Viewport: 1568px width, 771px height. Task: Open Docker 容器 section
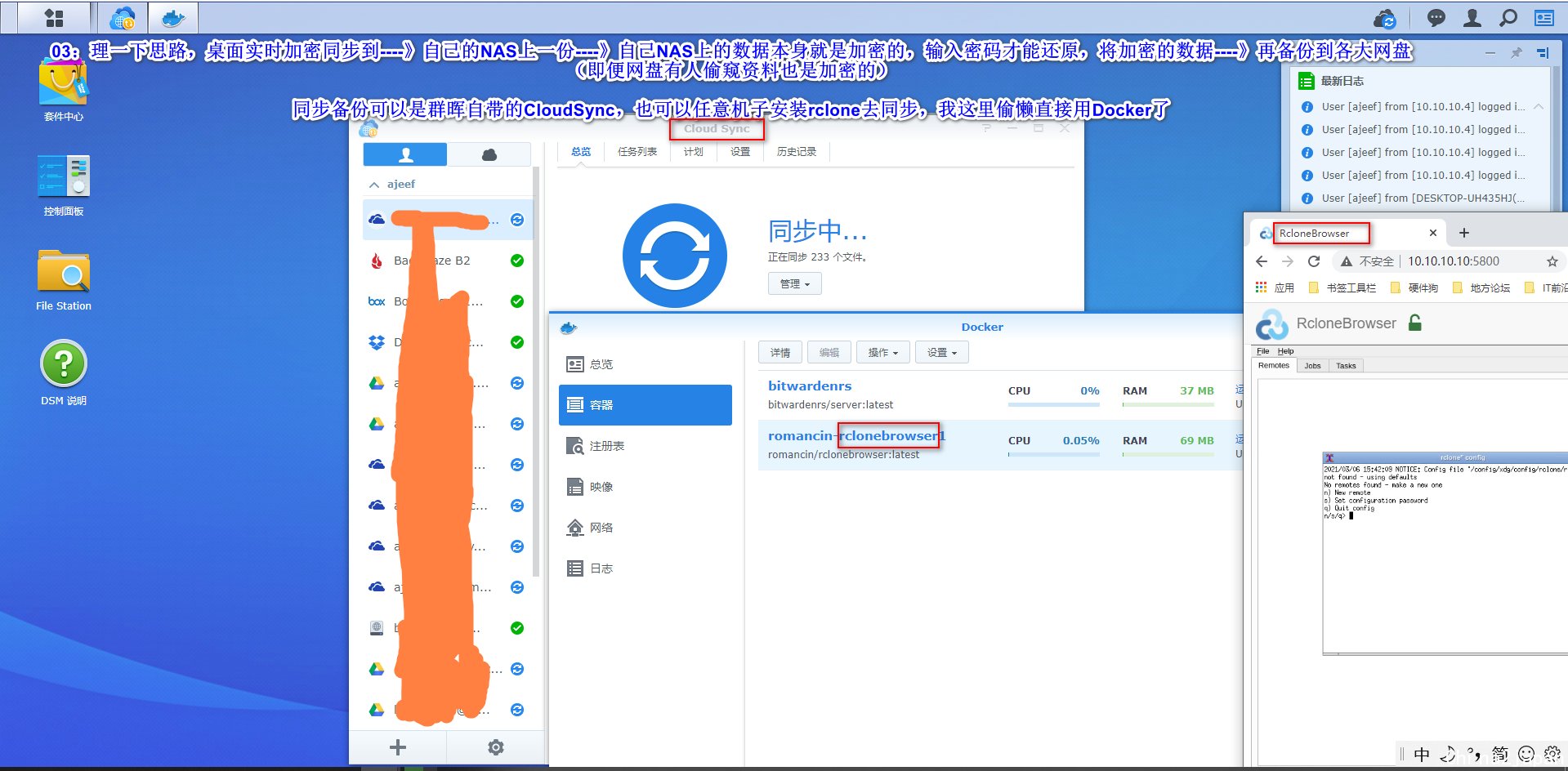(646, 405)
